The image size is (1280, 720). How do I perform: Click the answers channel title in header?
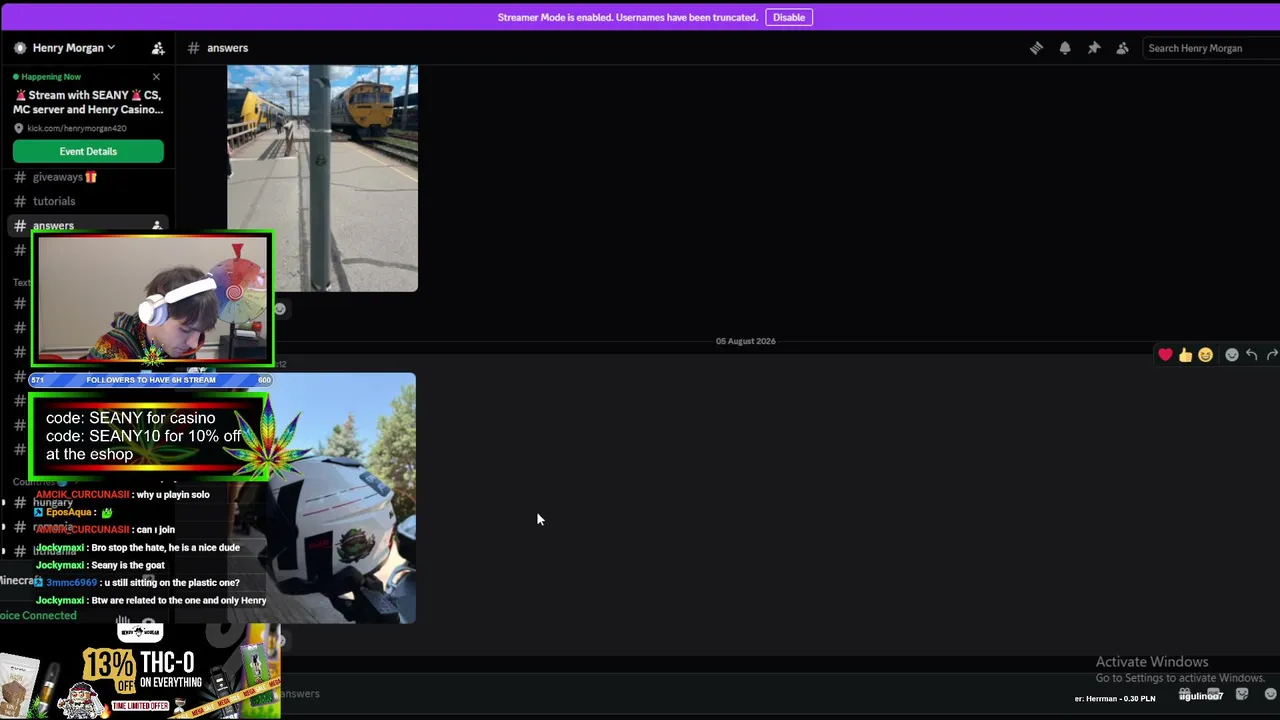[x=227, y=48]
